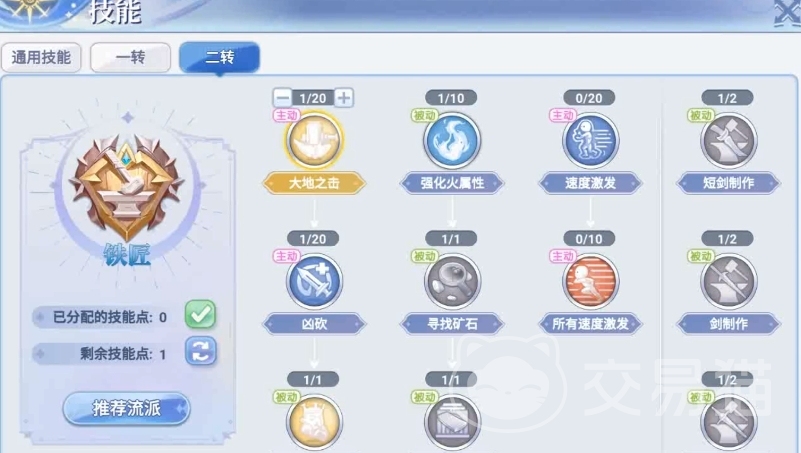Open the 短剑制作 anvil skill icon
Screen dimensions: 801x453
728,140
